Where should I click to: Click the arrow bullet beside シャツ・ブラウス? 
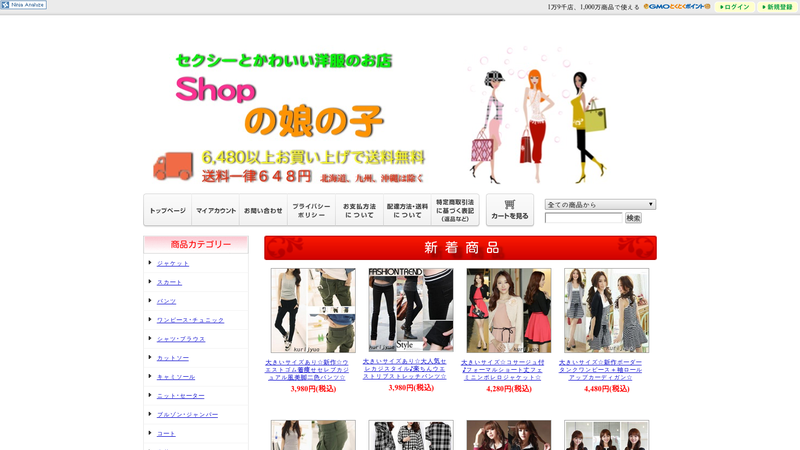click(150, 338)
